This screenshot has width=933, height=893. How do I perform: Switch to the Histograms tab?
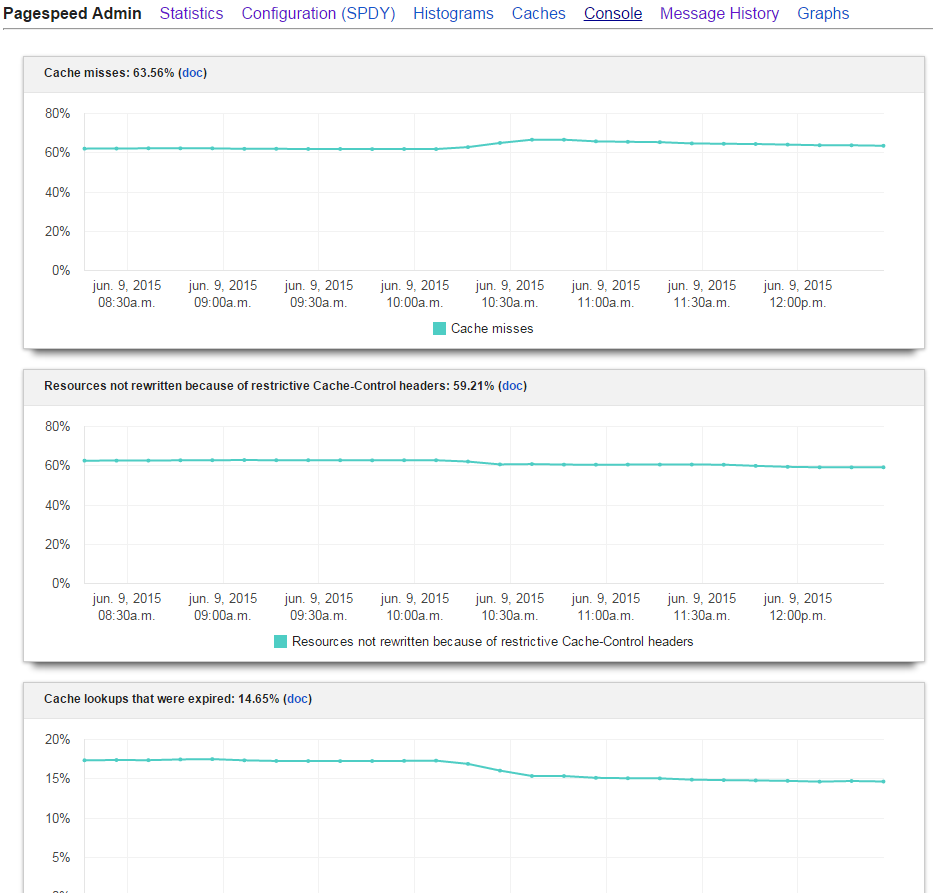[453, 13]
